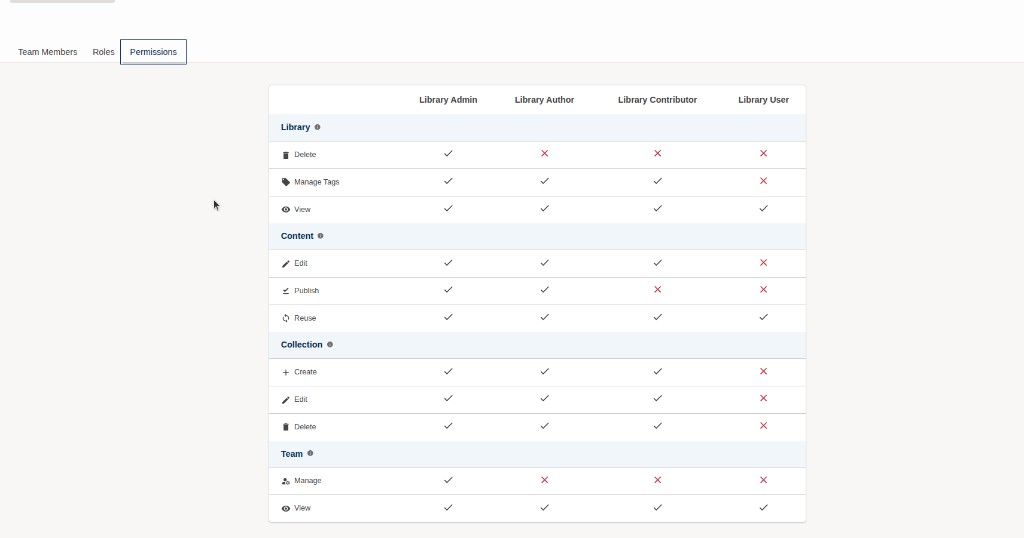Show info tooltip next to Library heading
This screenshot has height=538, width=1024.
click(317, 127)
